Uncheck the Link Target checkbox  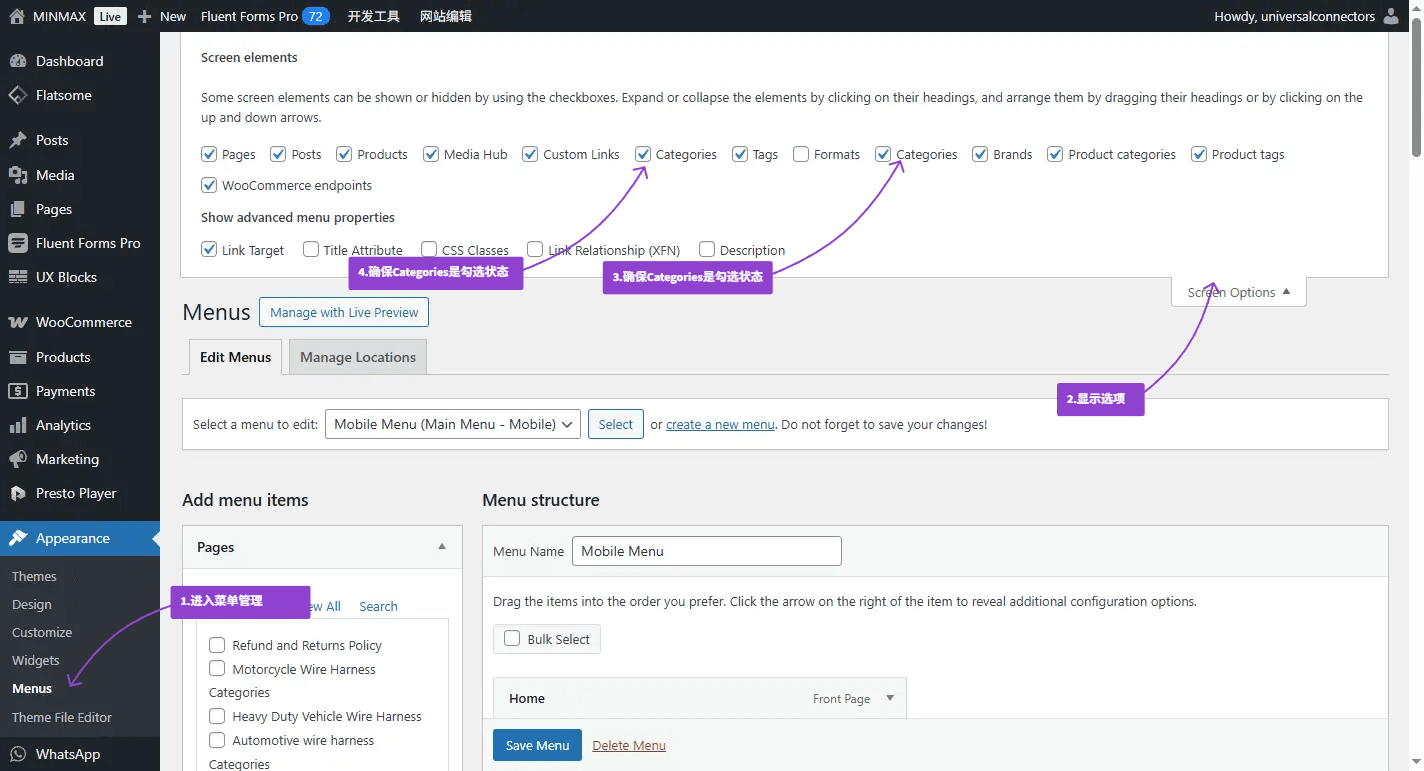point(209,250)
